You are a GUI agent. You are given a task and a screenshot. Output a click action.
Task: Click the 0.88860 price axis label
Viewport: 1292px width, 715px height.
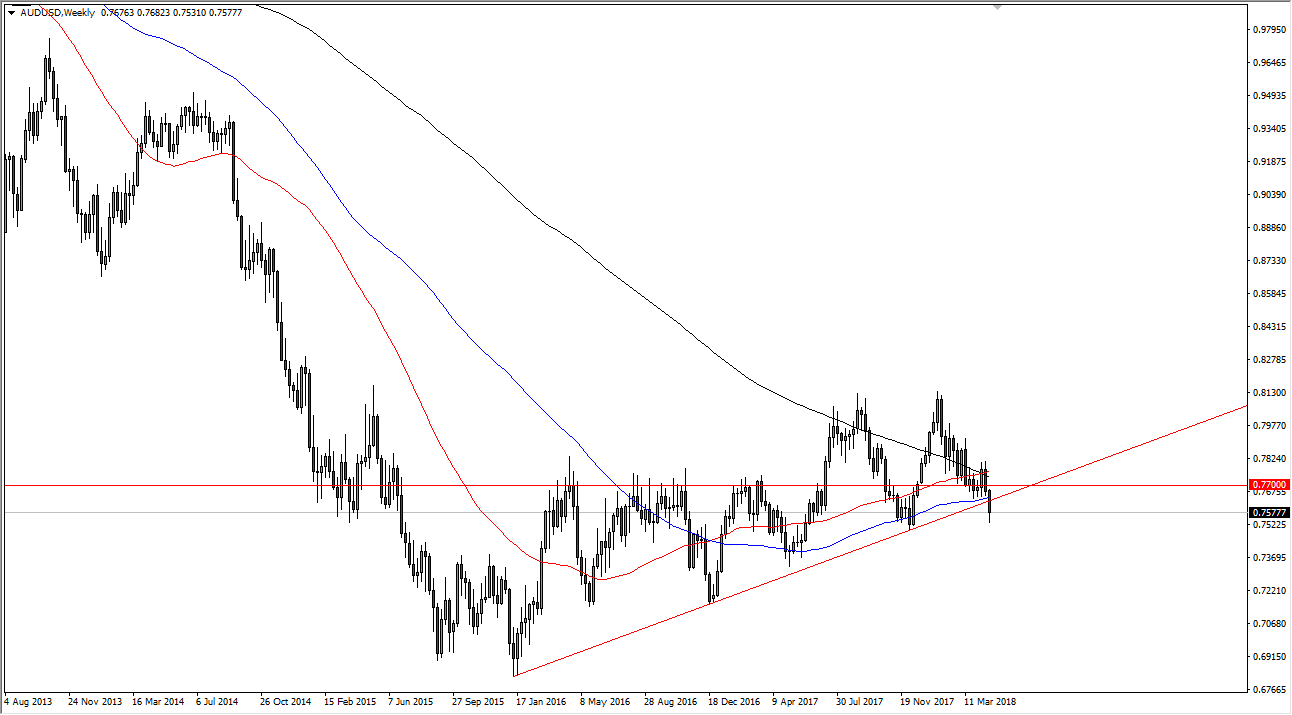[1267, 228]
